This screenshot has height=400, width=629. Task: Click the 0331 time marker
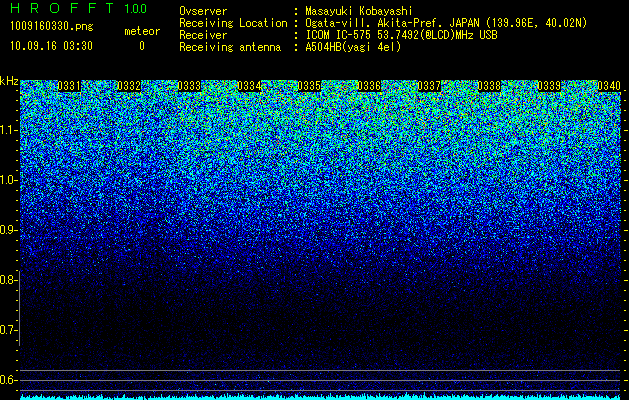point(69,86)
